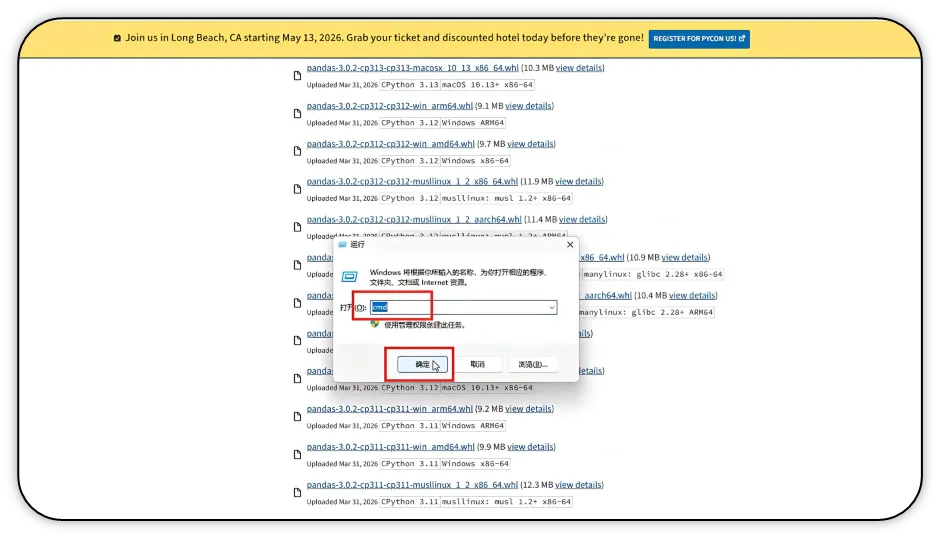Click "musllinux: musl 1.2+ x86-64" under cp312
The image size is (940, 538).
coord(507,198)
